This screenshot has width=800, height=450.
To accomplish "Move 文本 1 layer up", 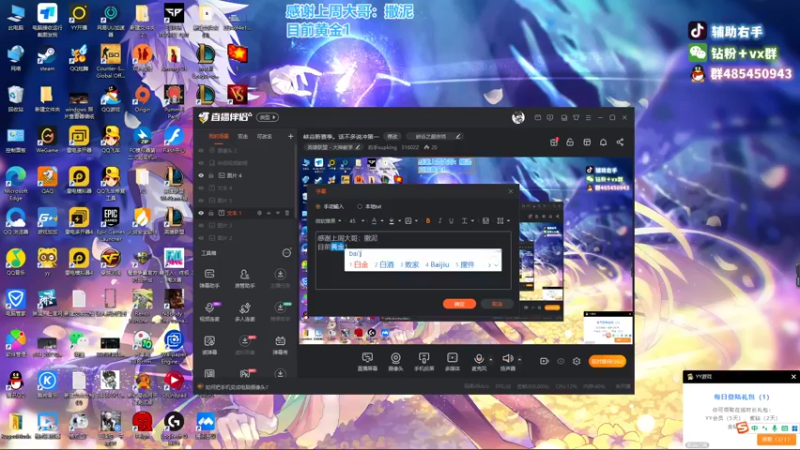I will (268, 213).
